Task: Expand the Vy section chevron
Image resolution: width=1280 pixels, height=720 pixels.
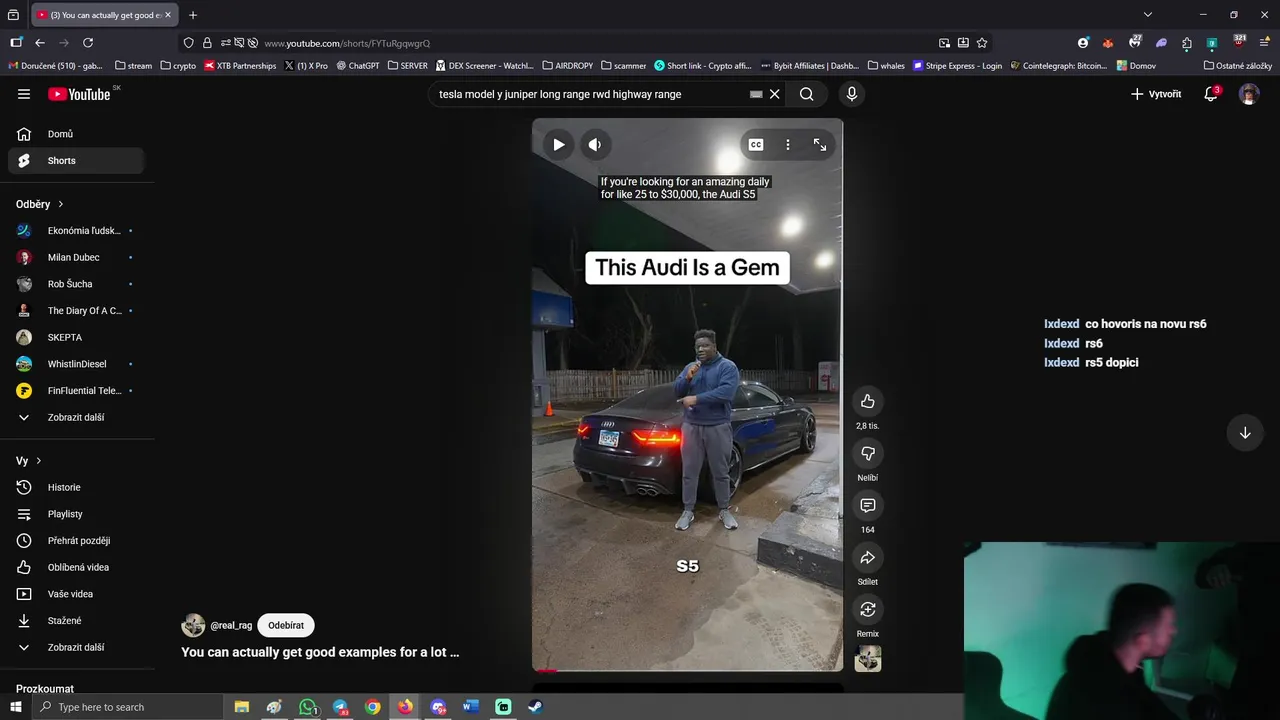Action: (x=39, y=461)
